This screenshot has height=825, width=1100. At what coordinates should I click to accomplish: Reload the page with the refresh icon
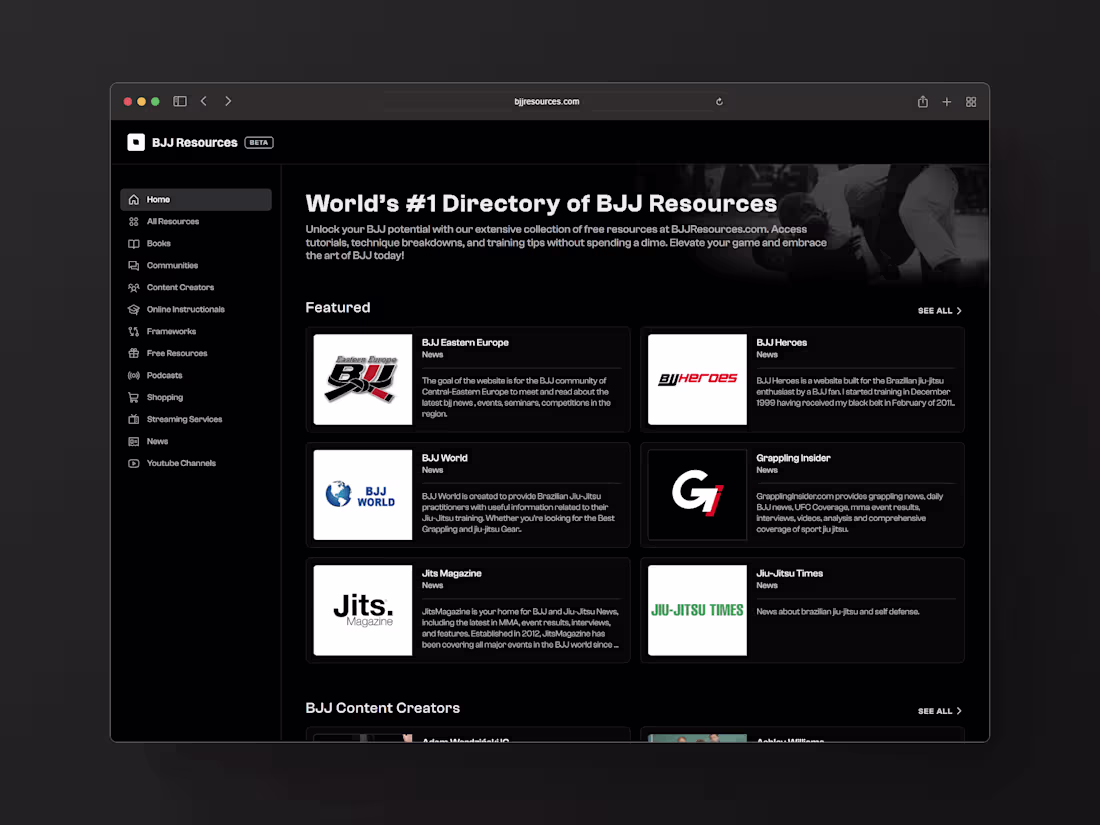click(x=719, y=101)
